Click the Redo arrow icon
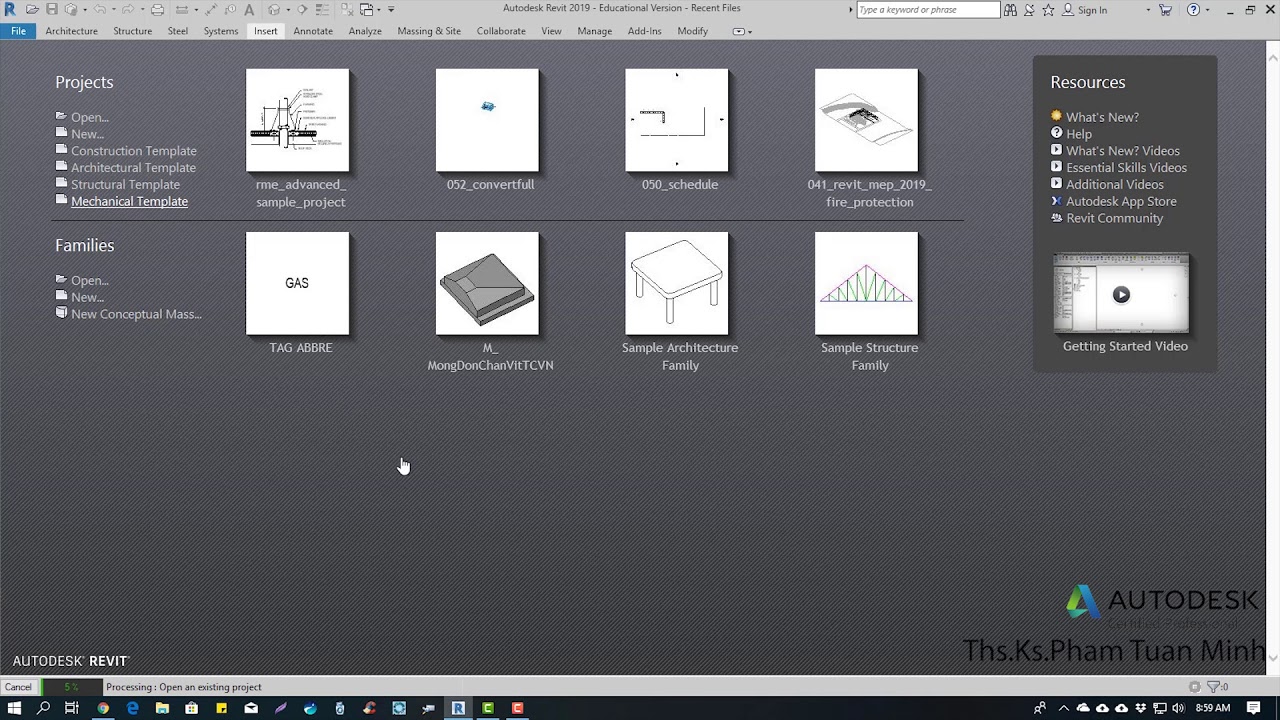Viewport: 1280px width, 720px height. click(128, 10)
